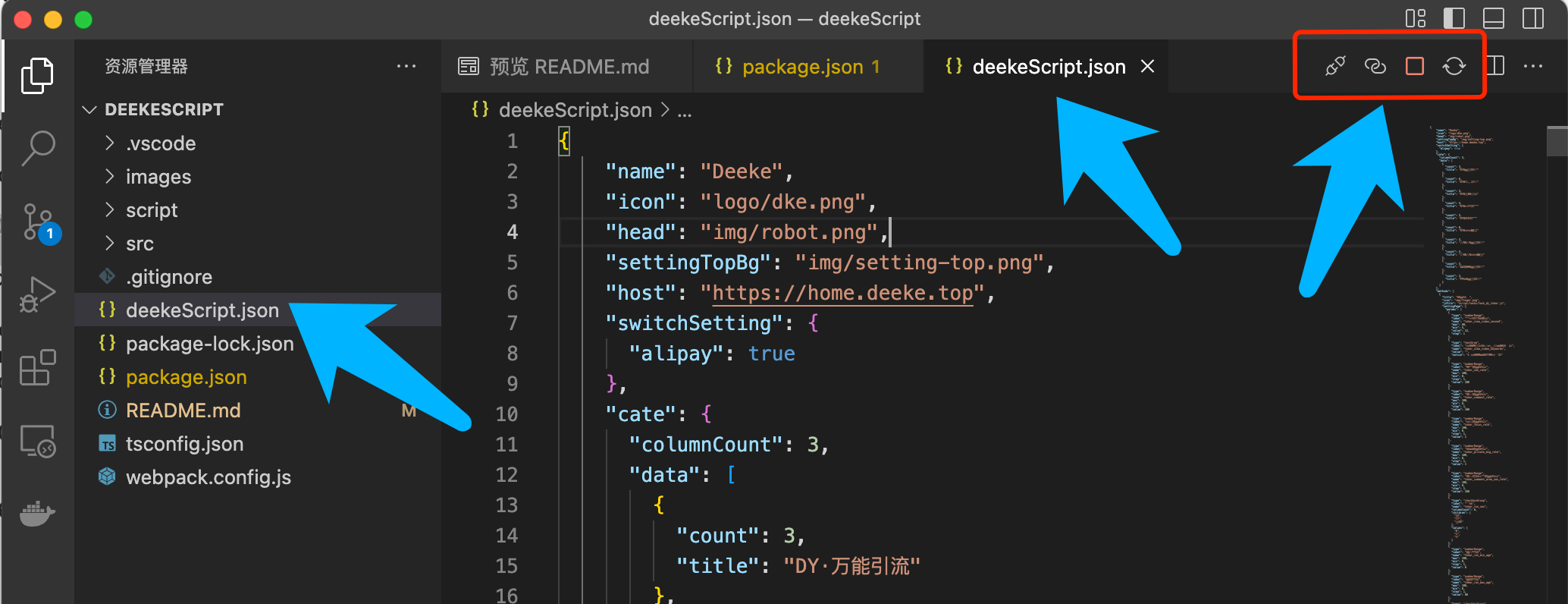Viewport: 1568px width, 604px height.
Task: Click the plug connect icon in editor toolbar
Action: pyautogui.click(x=1335, y=67)
